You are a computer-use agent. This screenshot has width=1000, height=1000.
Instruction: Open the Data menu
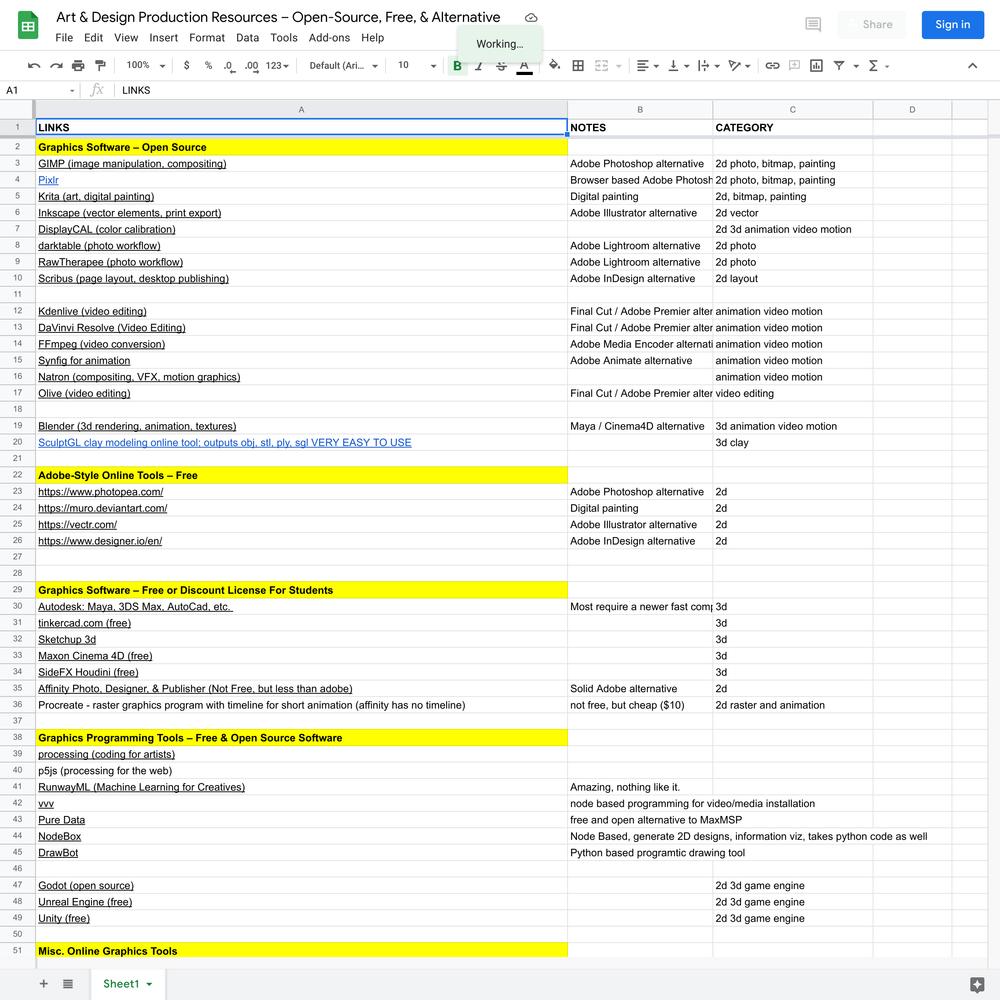pos(247,38)
